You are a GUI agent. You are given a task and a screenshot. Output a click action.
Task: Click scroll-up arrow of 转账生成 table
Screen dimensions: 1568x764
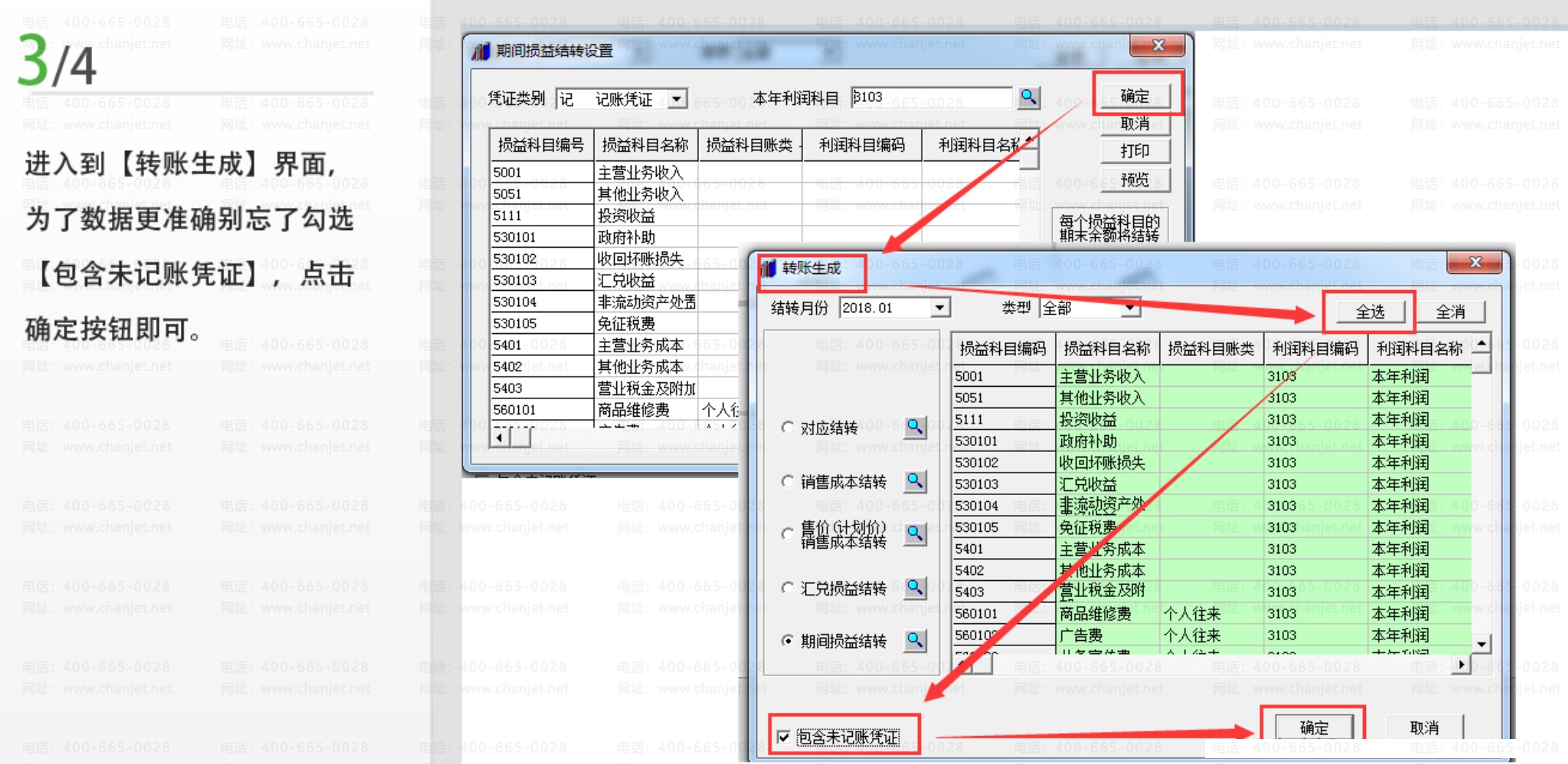pos(1481,343)
